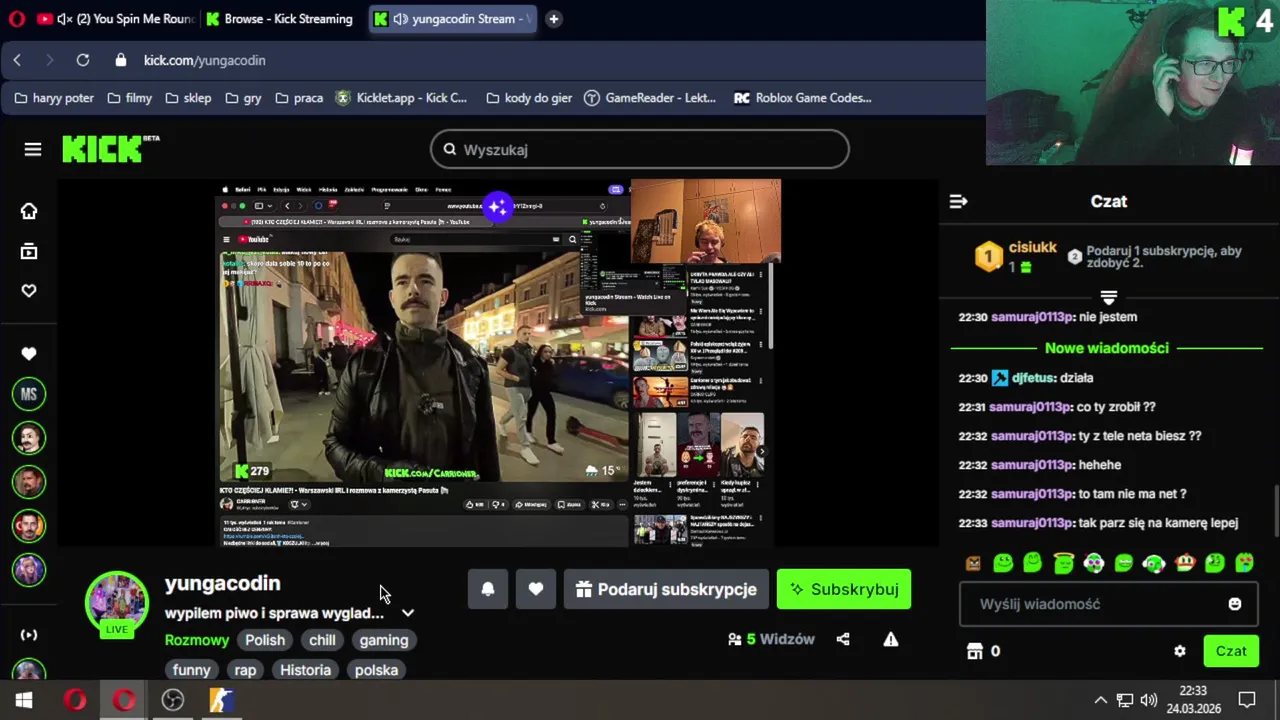Image resolution: width=1280 pixels, height=720 pixels.
Task: Jump to new messages via scroll-down arrow
Action: [x=1108, y=298]
